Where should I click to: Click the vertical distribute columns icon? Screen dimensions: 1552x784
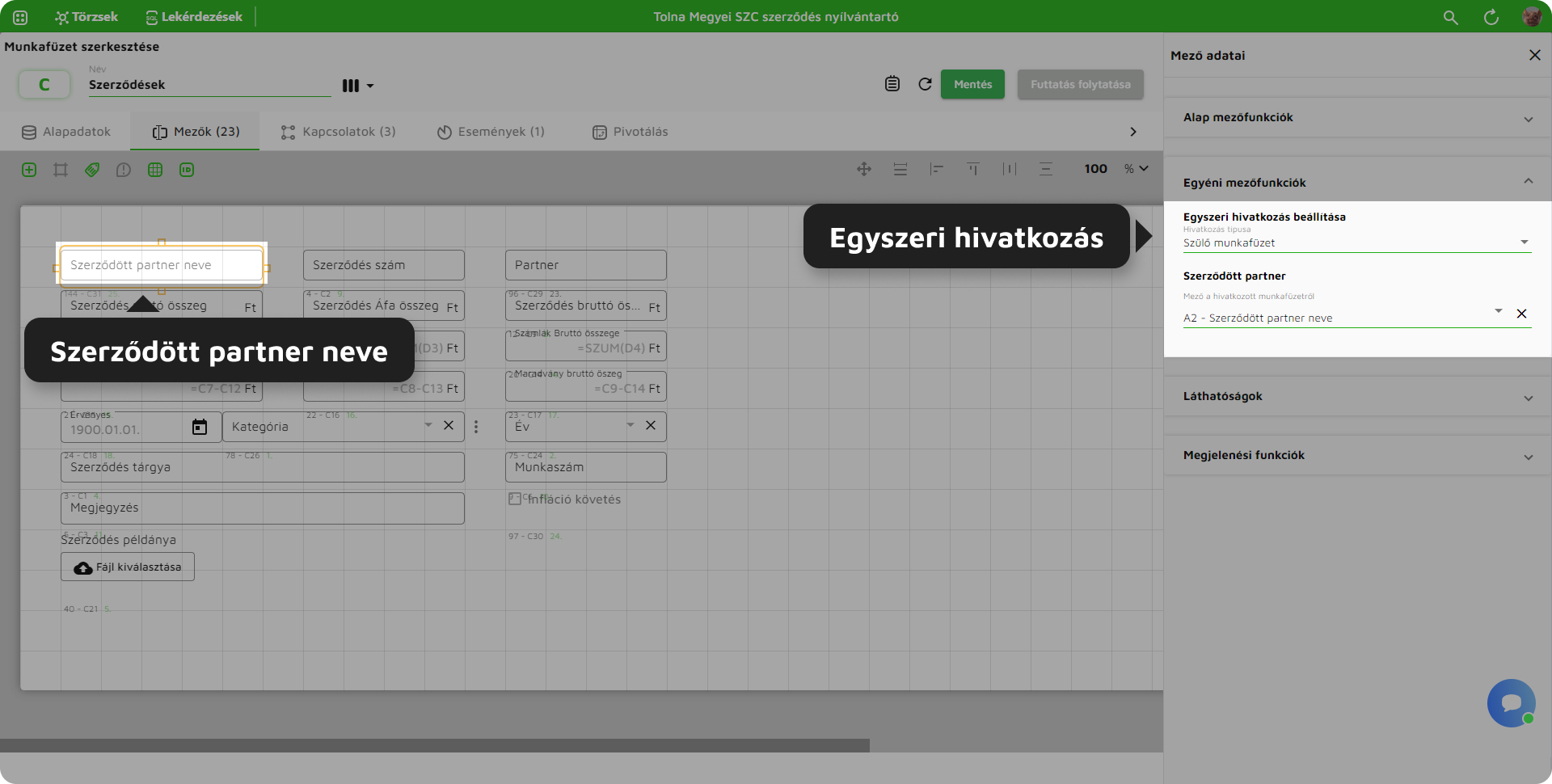[1010, 169]
